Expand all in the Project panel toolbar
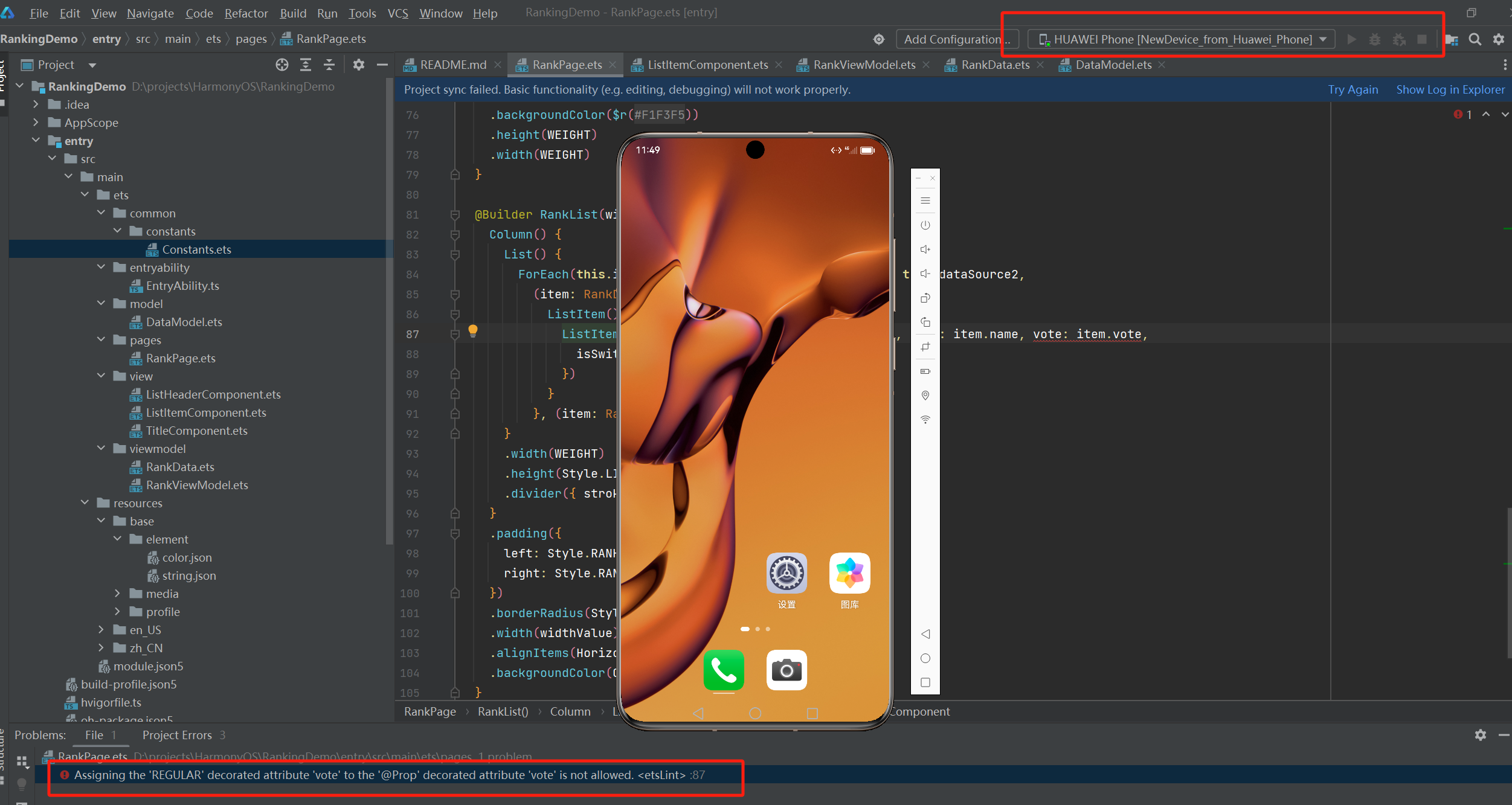1512x805 pixels. tap(306, 65)
